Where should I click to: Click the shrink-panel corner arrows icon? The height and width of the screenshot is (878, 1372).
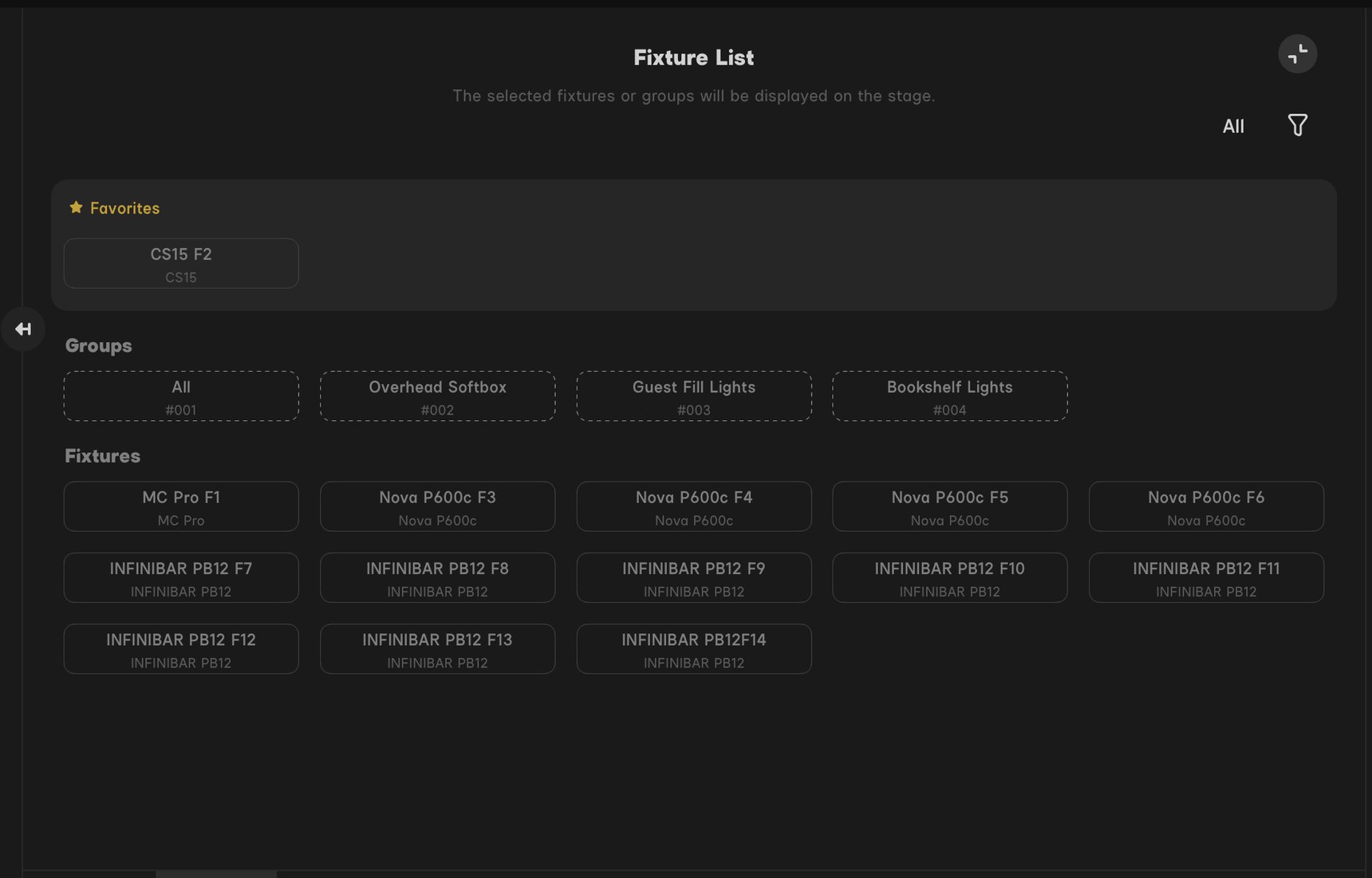coord(1297,53)
